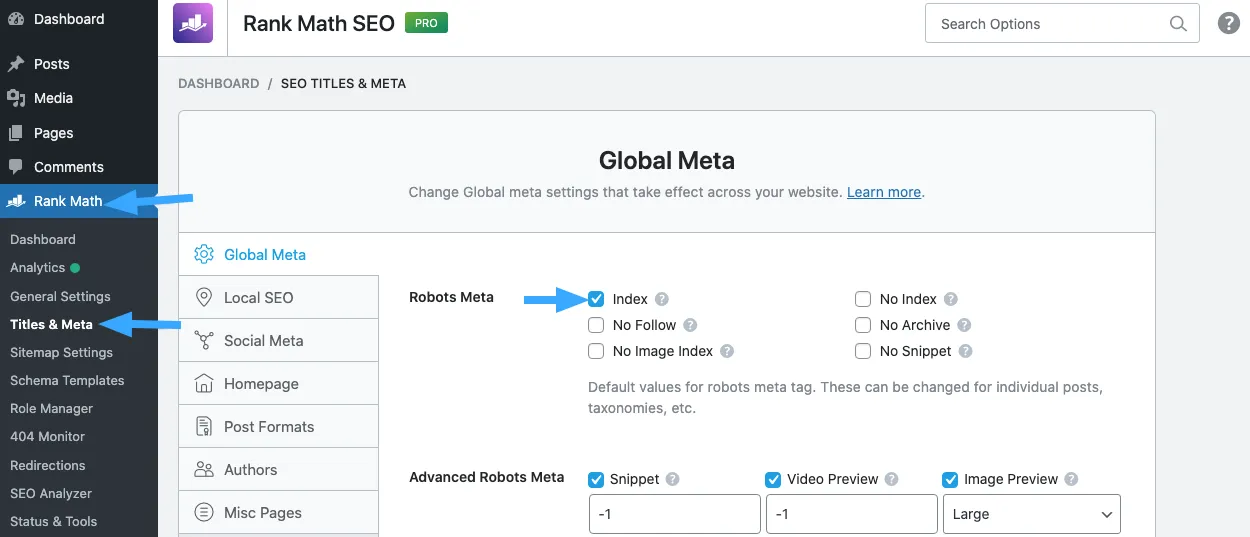Click help icon next to Index checkbox
The image size is (1250, 537).
coord(662,299)
